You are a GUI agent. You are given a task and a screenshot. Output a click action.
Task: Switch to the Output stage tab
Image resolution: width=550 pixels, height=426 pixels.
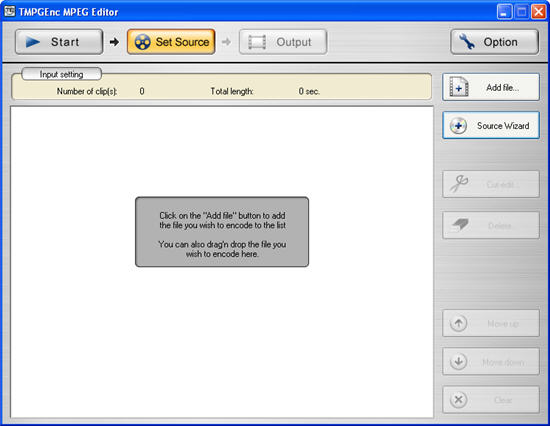point(283,42)
